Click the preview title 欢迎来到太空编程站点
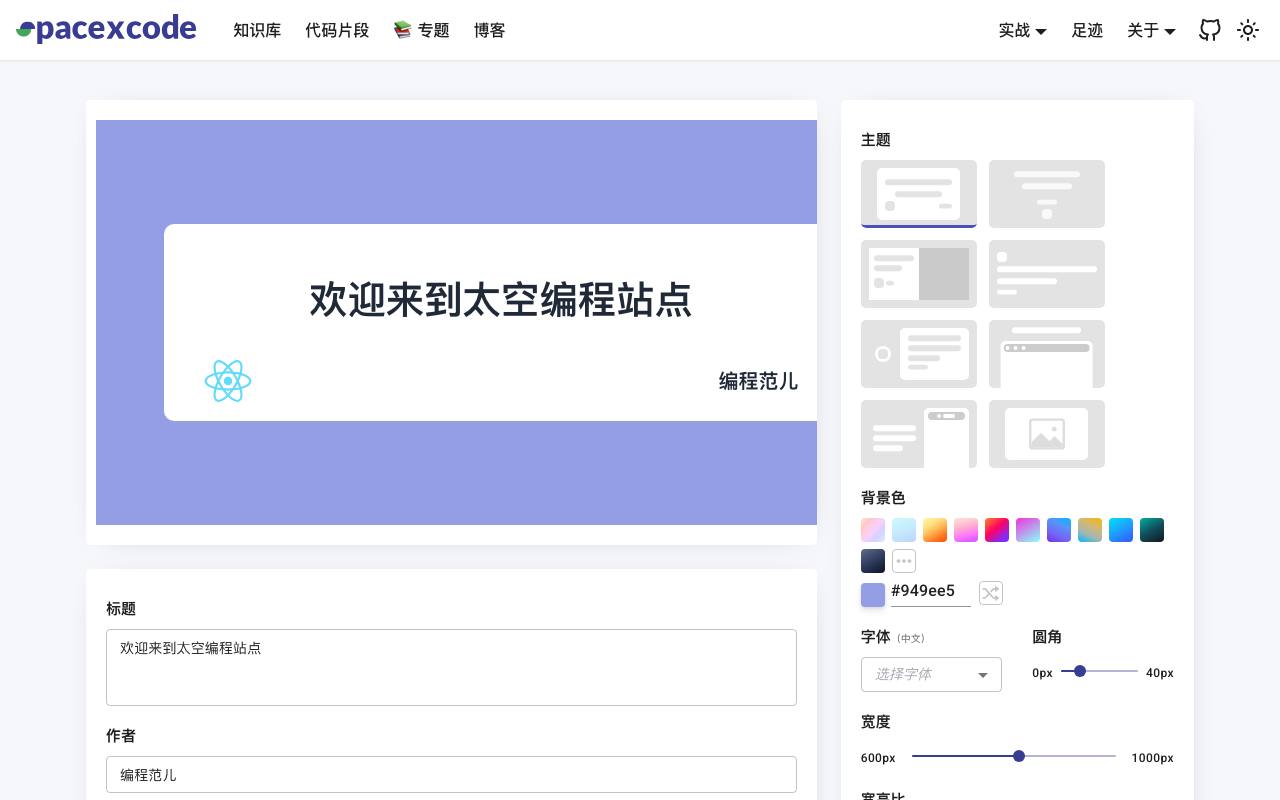1280x800 pixels. (x=500, y=300)
